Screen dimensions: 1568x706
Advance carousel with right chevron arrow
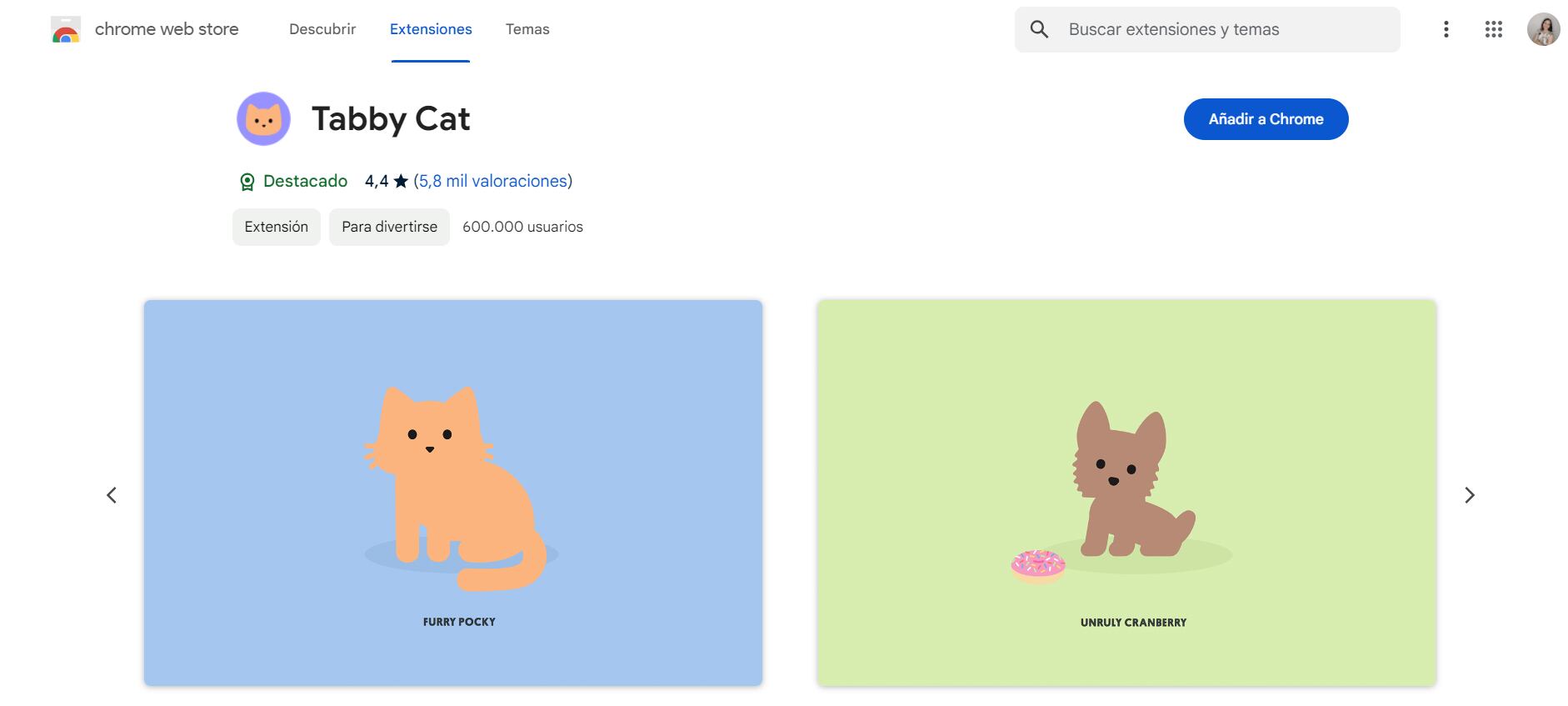(x=1470, y=495)
